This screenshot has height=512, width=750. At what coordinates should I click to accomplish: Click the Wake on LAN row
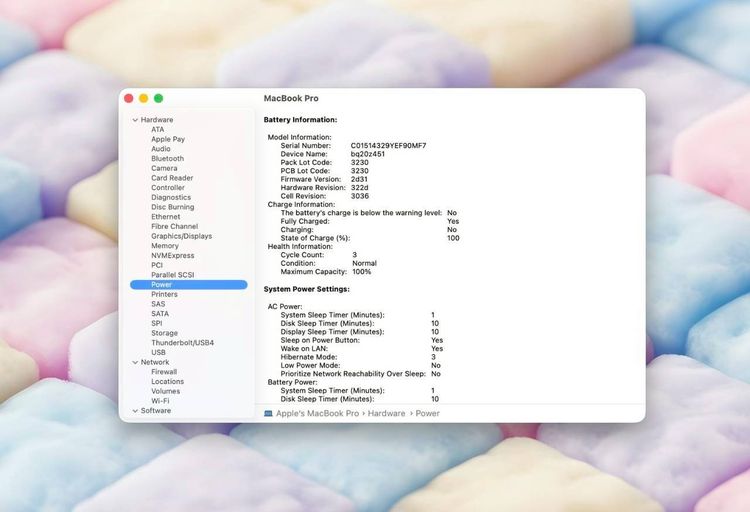point(362,349)
